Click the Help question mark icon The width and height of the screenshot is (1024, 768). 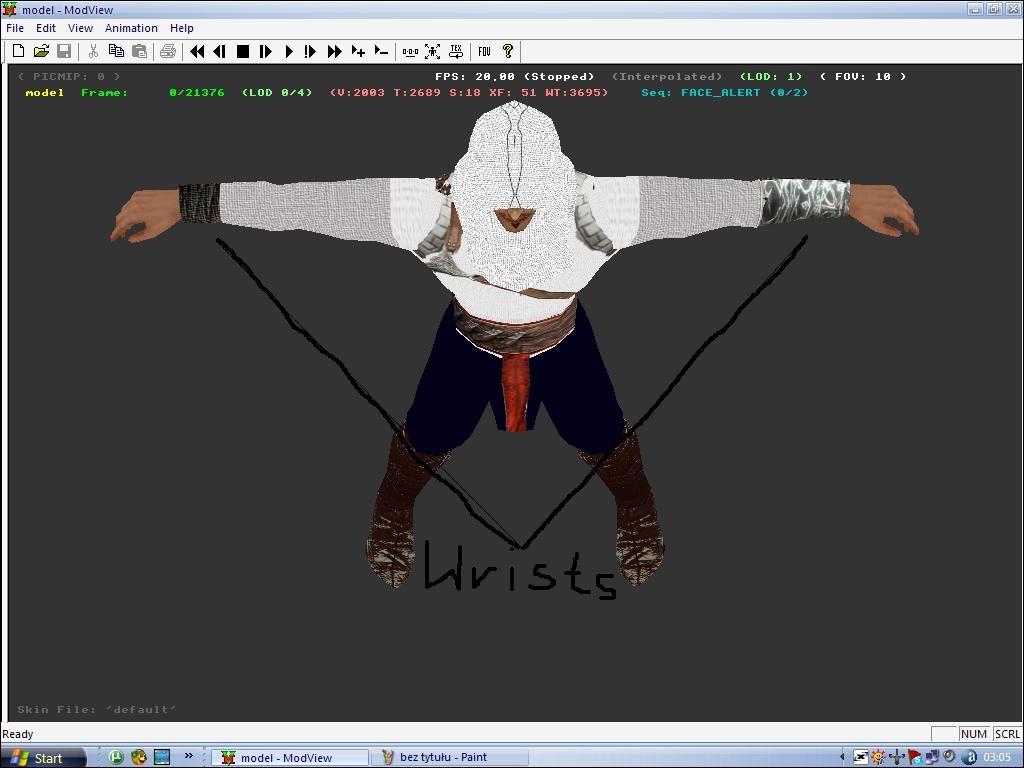(508, 51)
